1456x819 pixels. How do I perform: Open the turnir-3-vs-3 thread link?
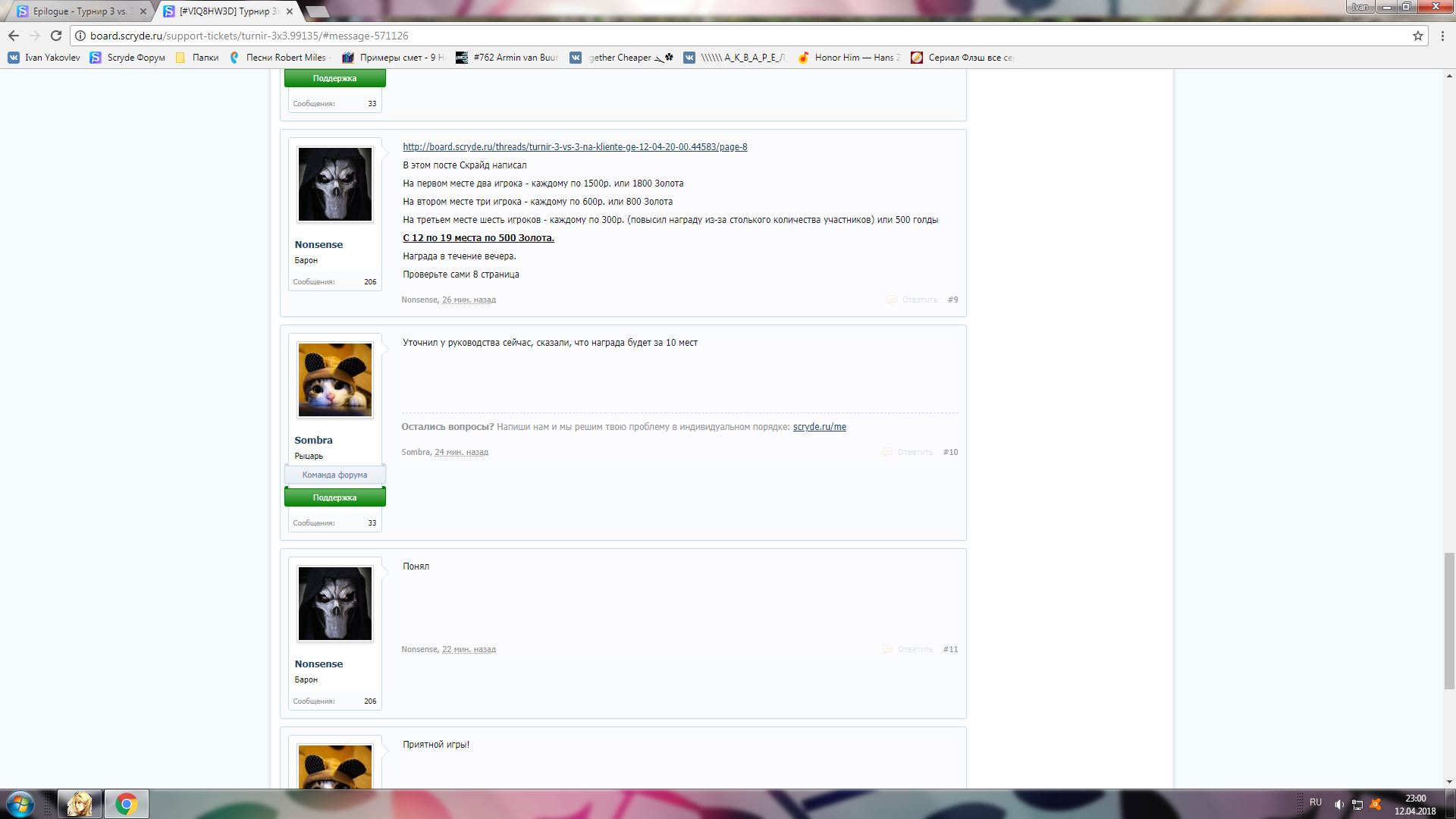click(x=574, y=147)
